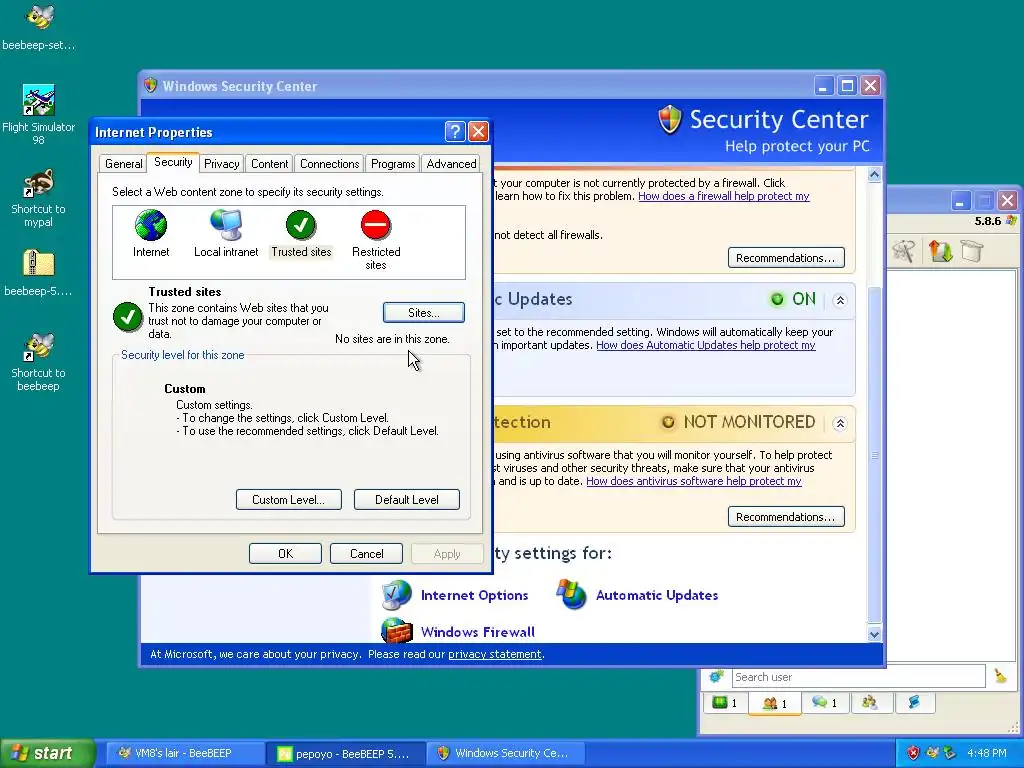Click the BeeBEEP trash bin toolbar icon
The height and width of the screenshot is (768, 1024).
click(972, 251)
